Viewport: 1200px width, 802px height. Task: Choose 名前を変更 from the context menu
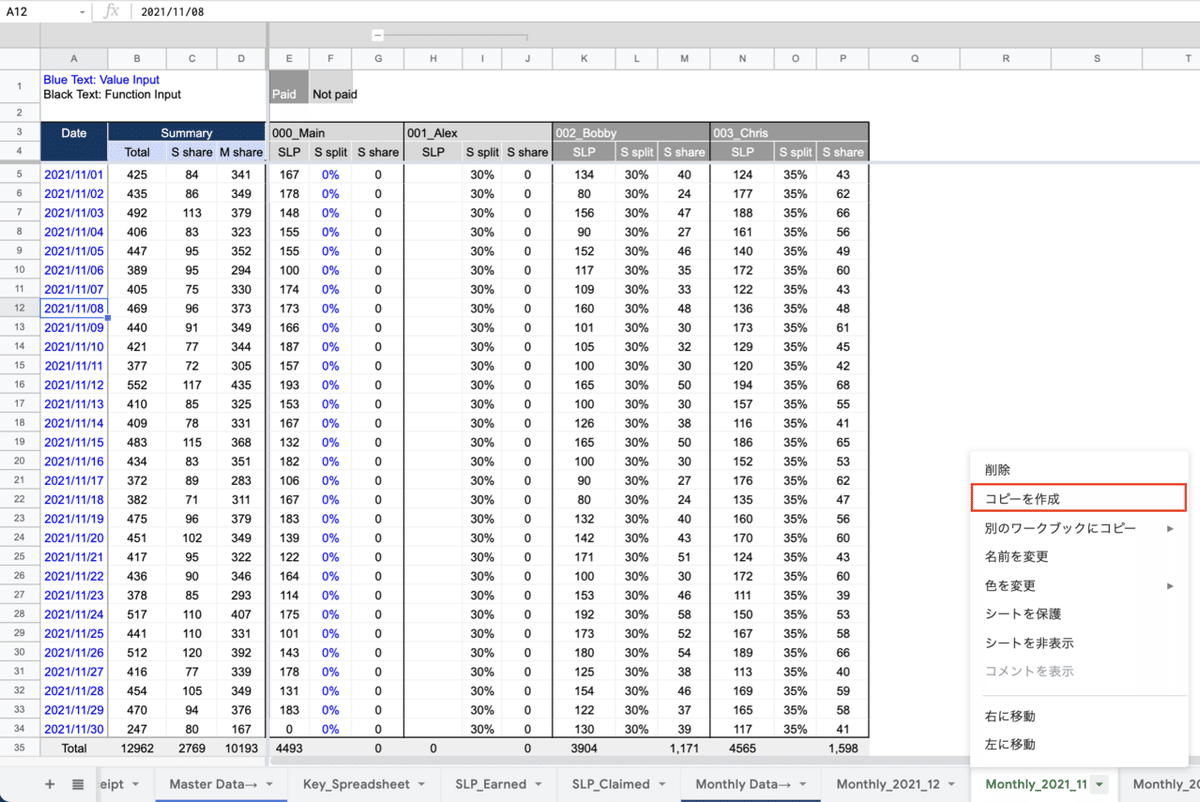click(x=1079, y=556)
